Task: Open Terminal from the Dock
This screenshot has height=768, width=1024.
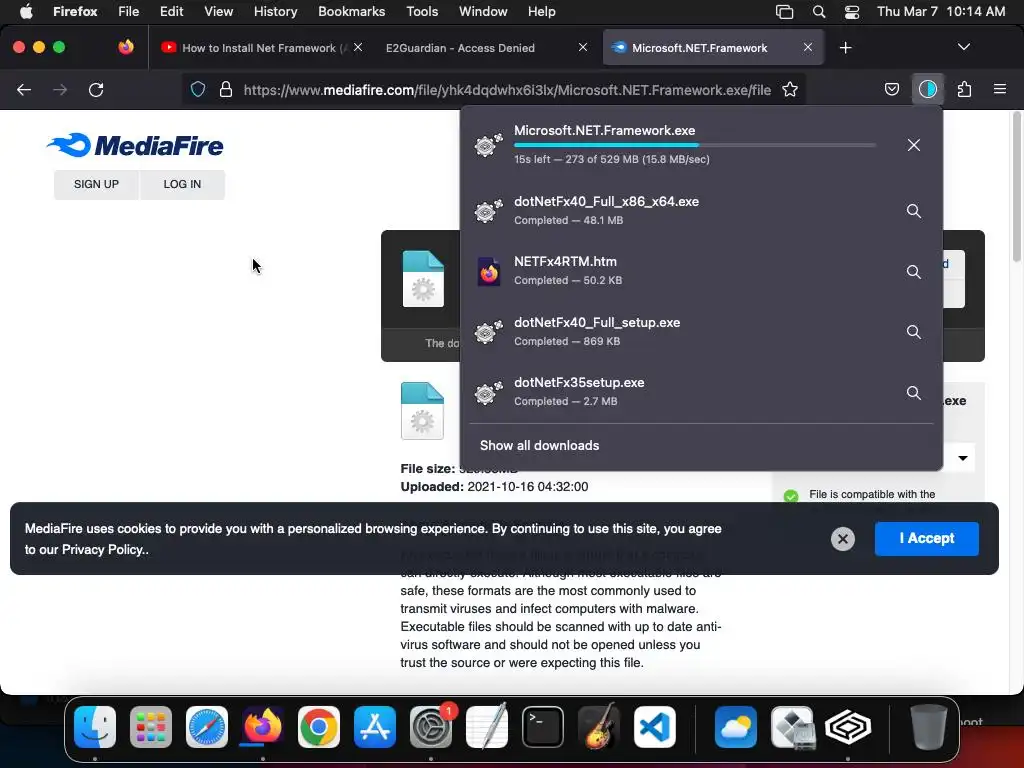Action: [543, 726]
